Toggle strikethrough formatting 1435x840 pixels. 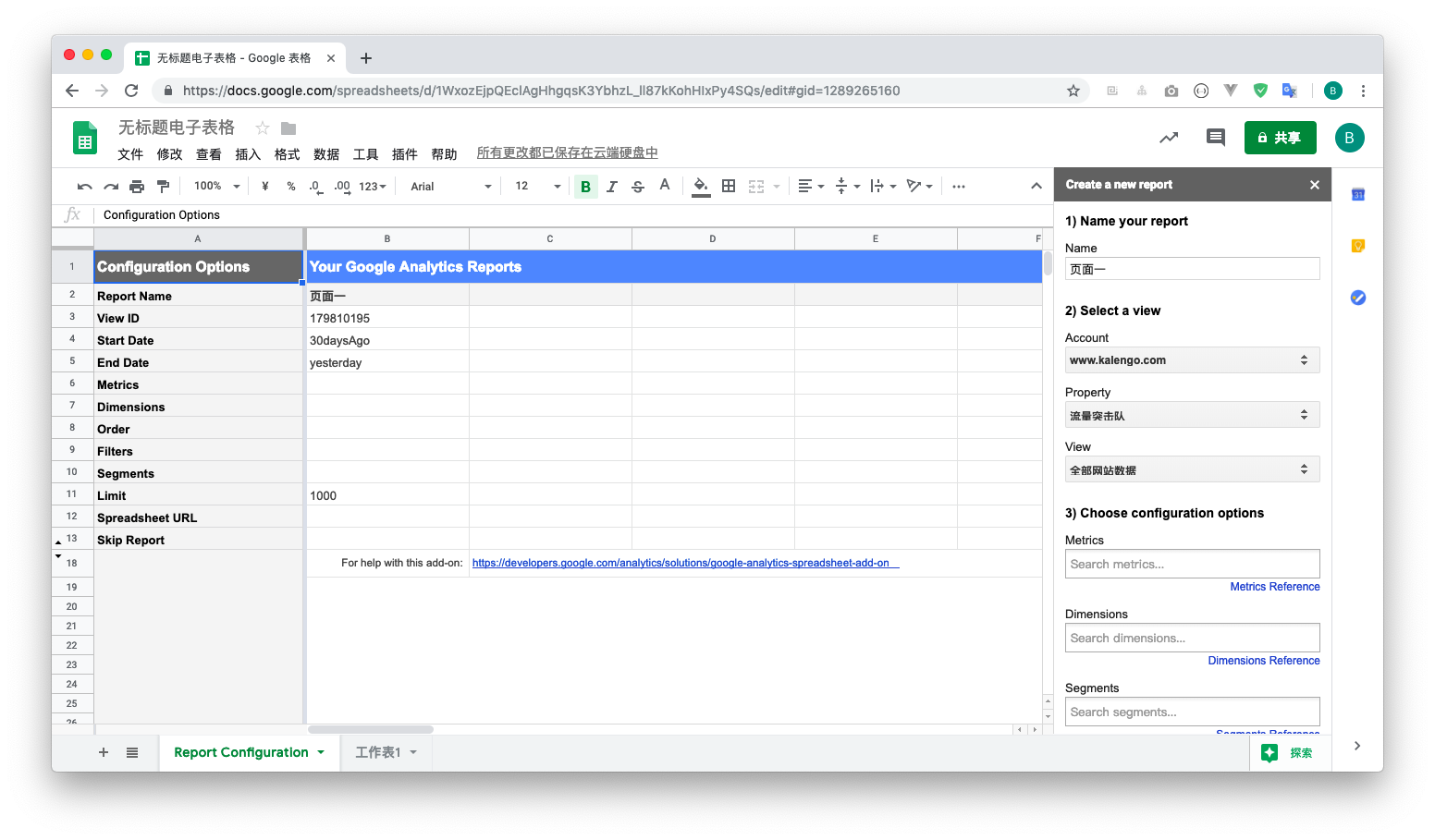pyautogui.click(x=638, y=187)
